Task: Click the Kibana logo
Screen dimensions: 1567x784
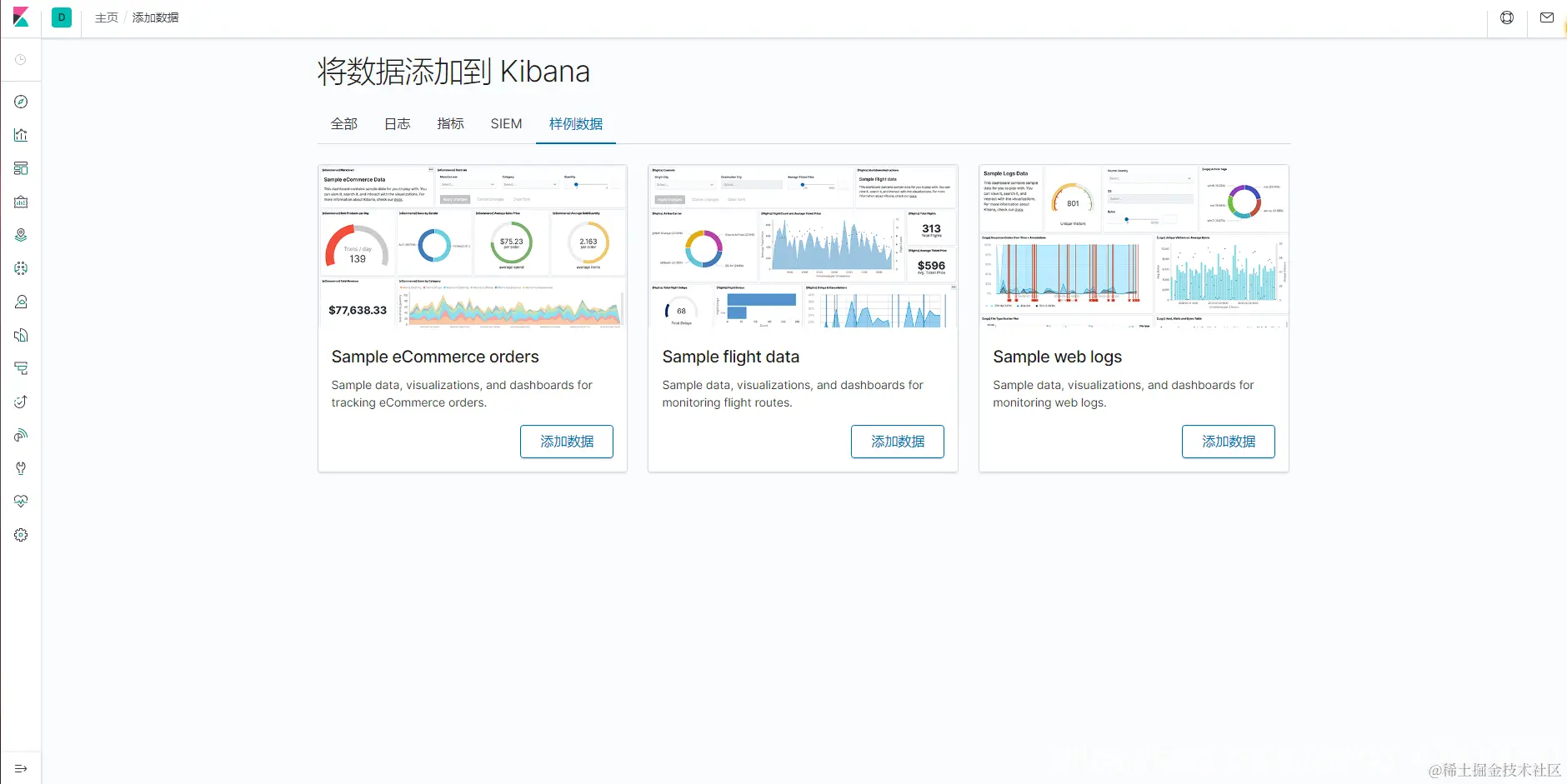Action: [21, 17]
